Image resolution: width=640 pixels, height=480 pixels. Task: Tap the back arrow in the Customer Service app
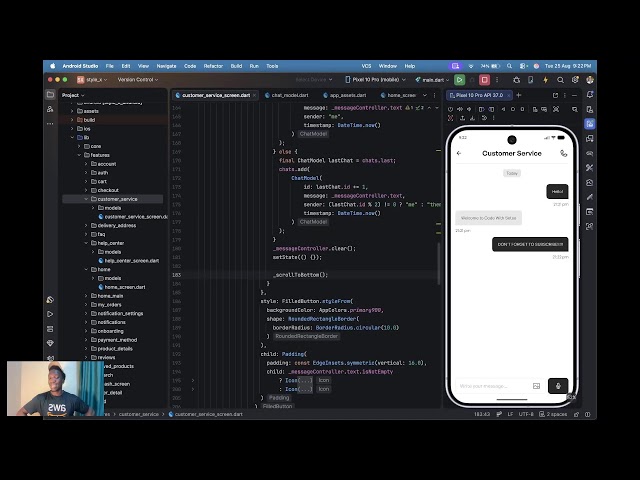tap(459, 153)
